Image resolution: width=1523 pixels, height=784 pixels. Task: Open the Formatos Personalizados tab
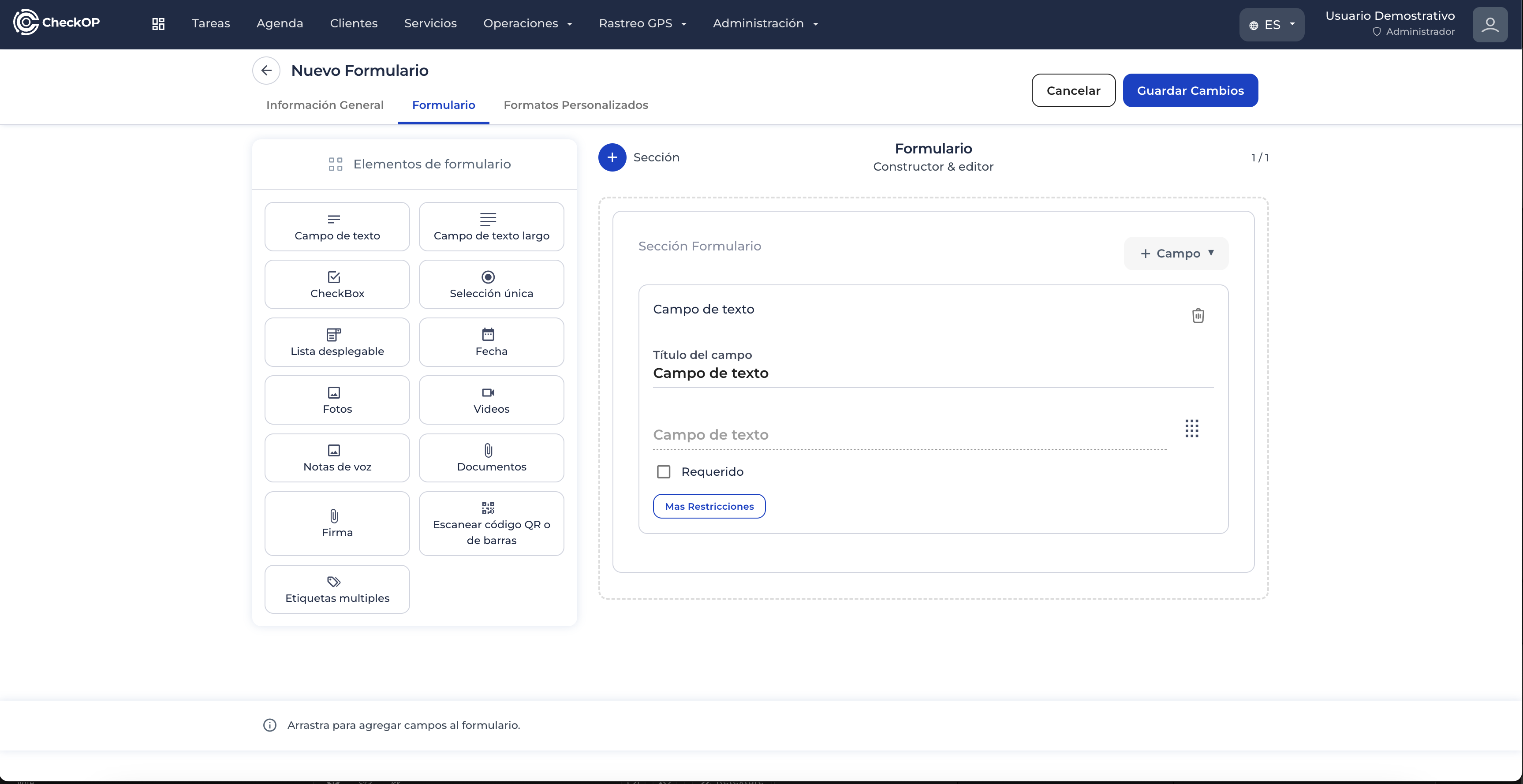click(575, 105)
